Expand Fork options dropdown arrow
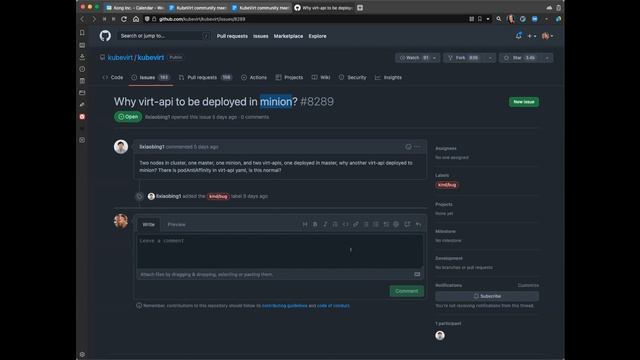Viewport: 640px width, 360px height. (x=490, y=58)
